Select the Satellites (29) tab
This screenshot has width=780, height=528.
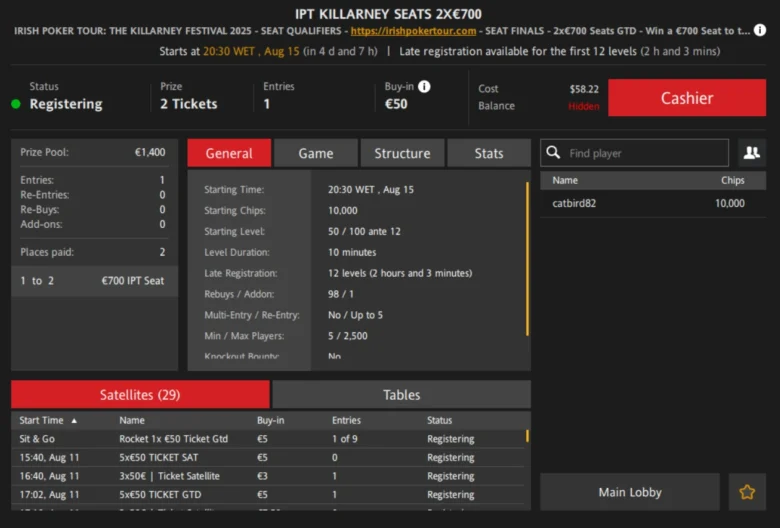pyautogui.click(x=140, y=395)
